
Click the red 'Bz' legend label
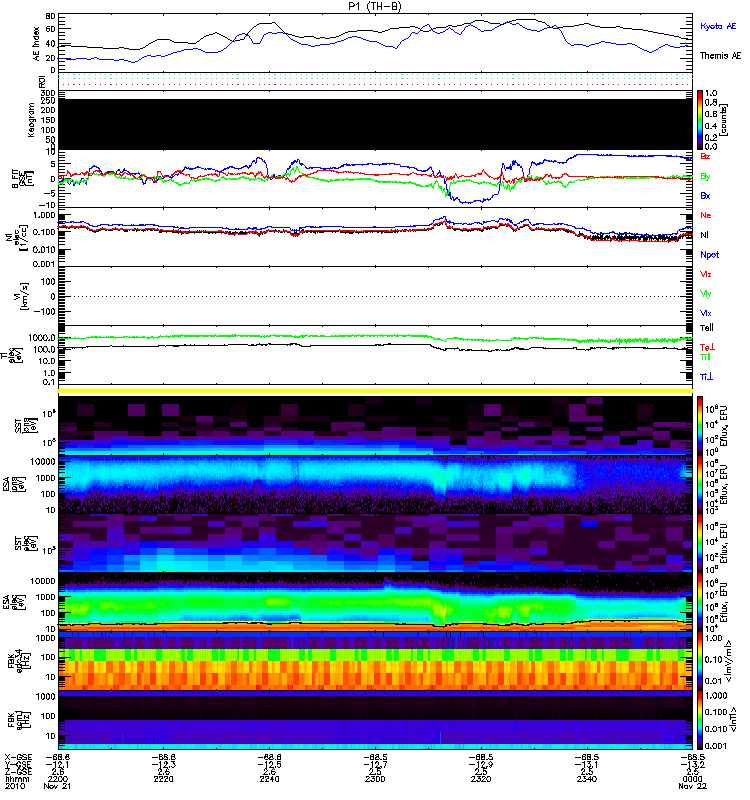(705, 156)
